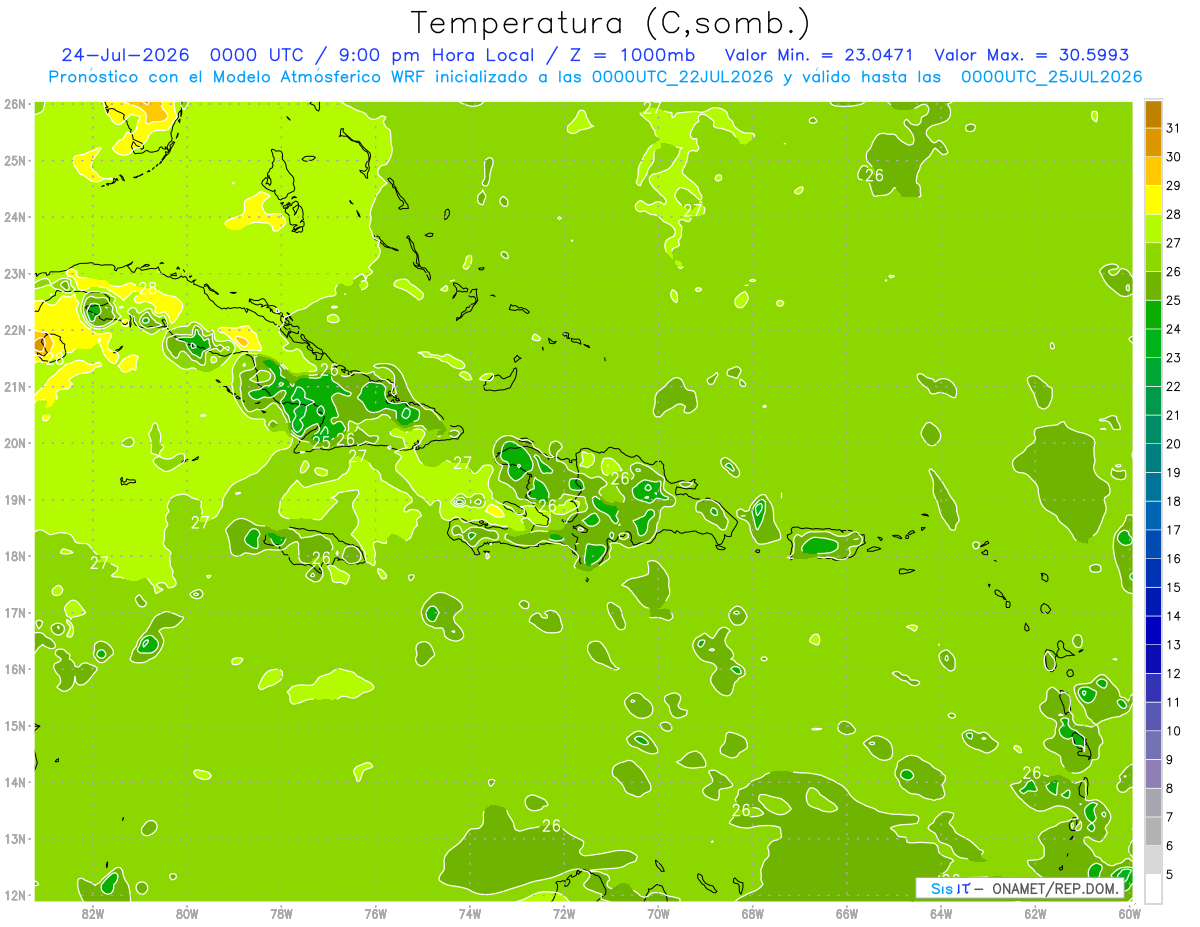This screenshot has width=1200, height=927.
Task: Click the '80W' longitude axis label
Action: [x=187, y=913]
